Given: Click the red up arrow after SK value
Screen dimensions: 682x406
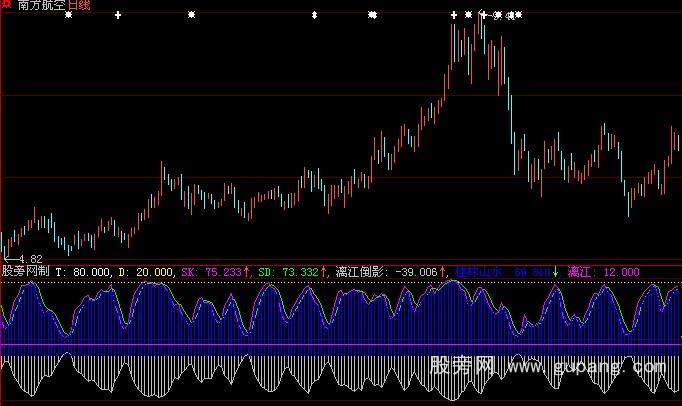Looking at the screenshot, I should tap(249, 271).
